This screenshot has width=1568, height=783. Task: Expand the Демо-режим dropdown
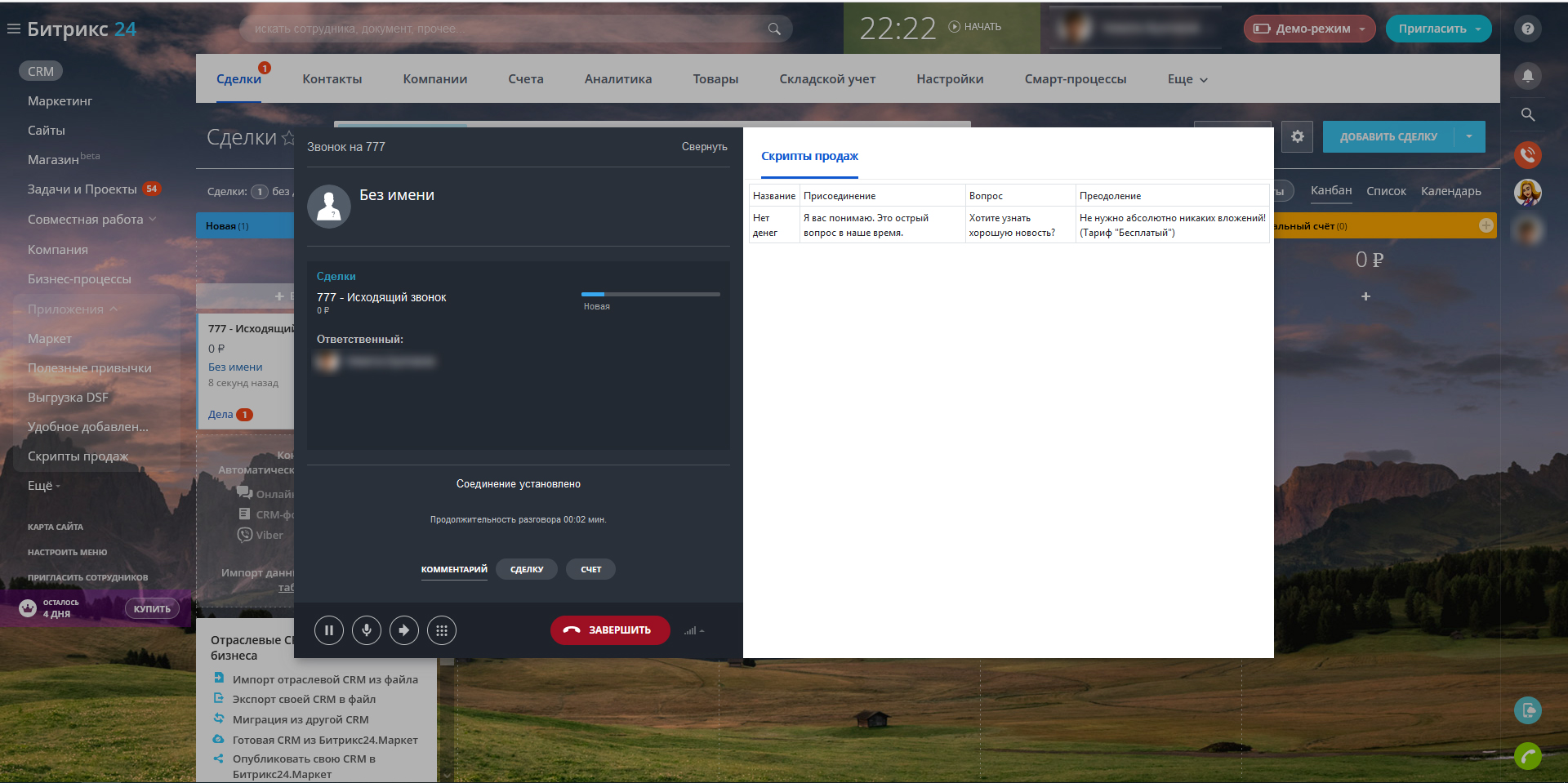click(x=1310, y=29)
